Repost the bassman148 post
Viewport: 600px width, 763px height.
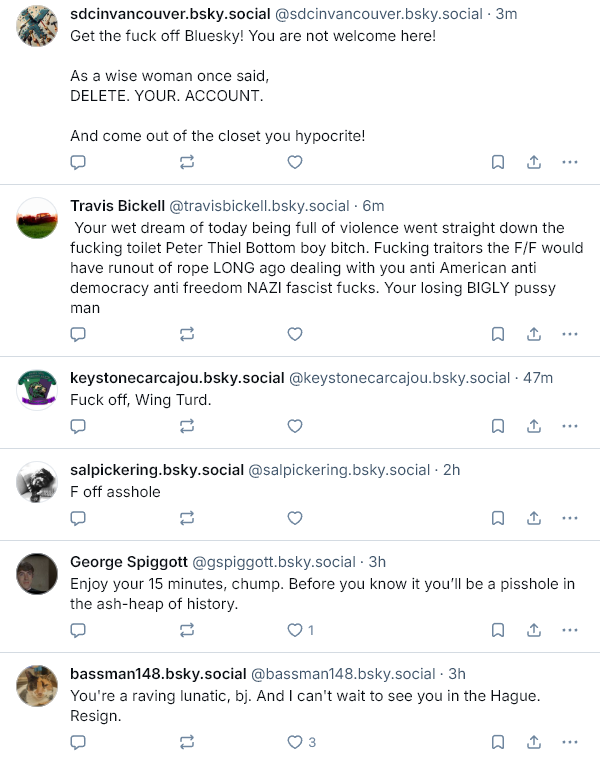point(186,742)
